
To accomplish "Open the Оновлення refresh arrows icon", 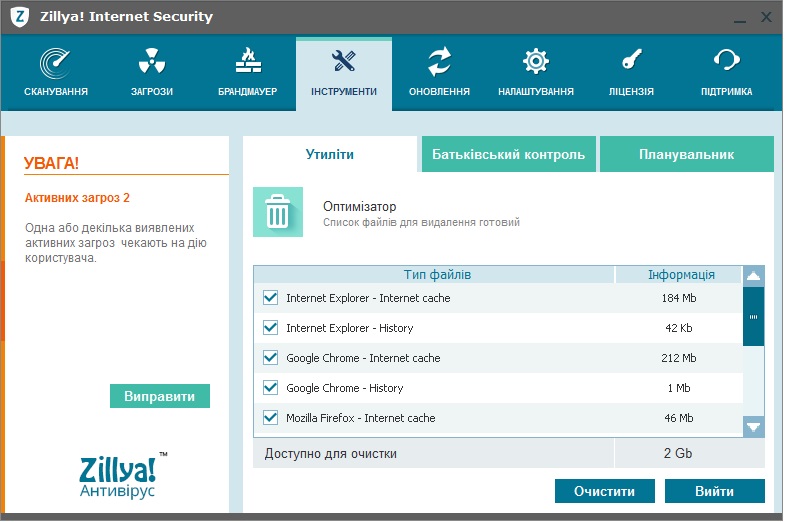I will tap(439, 62).
